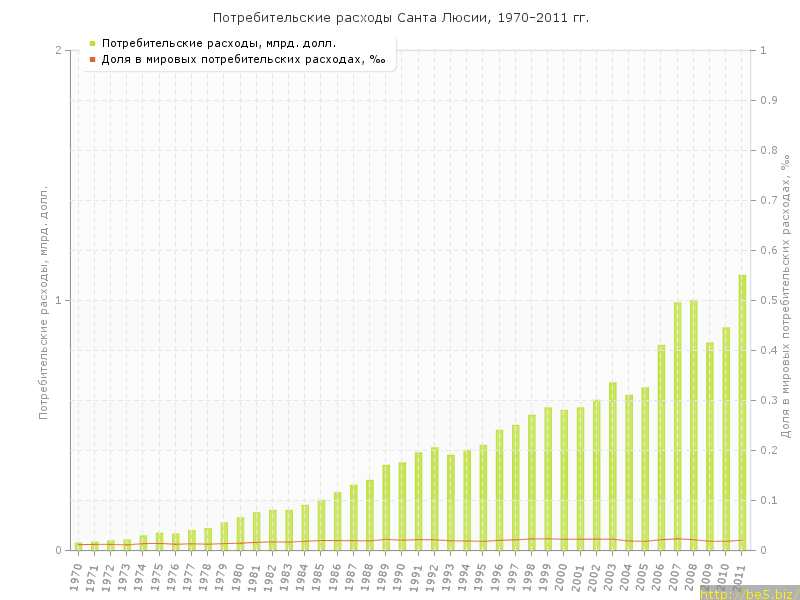Click the 2007 consumer spending bar
Viewport: 800px width, 600px height.
(x=677, y=426)
